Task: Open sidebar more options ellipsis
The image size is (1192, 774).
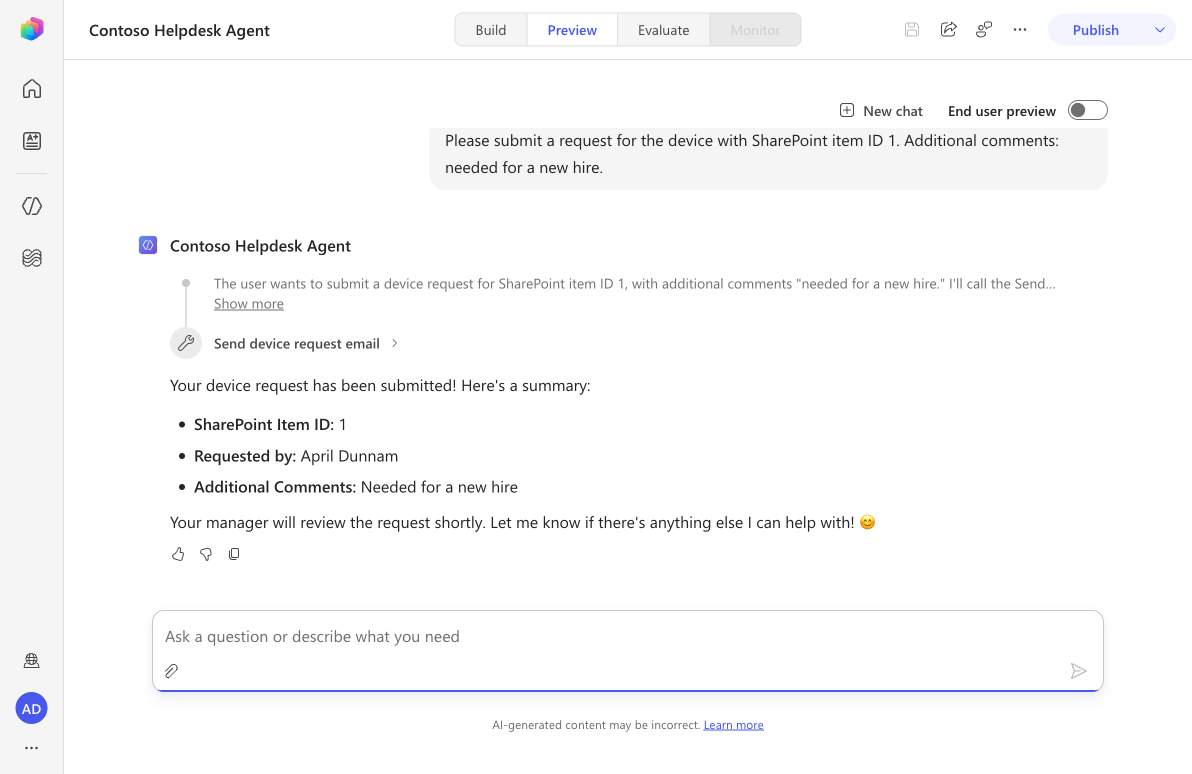Action: tap(31, 748)
